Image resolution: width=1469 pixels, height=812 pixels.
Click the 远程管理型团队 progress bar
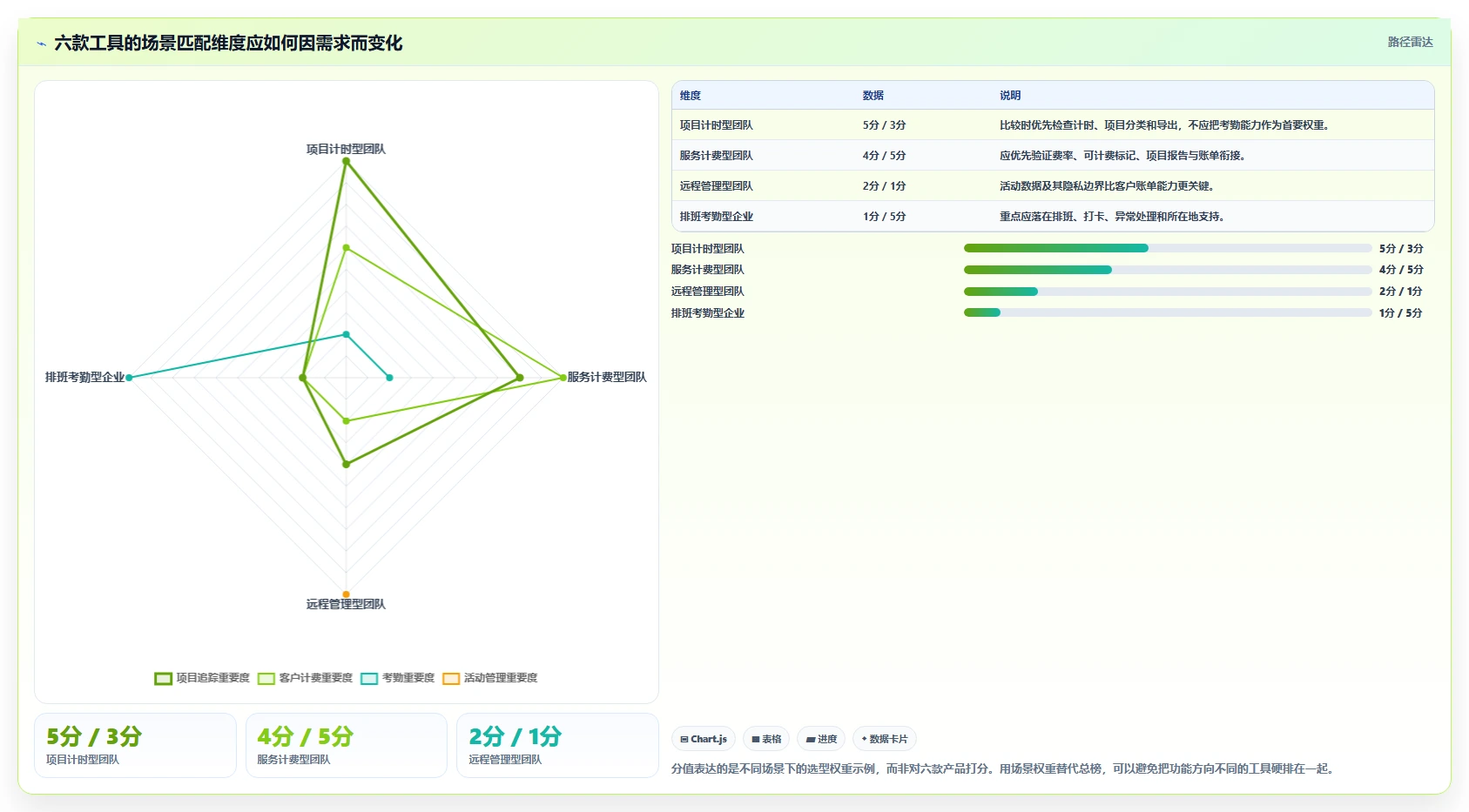point(1168,292)
